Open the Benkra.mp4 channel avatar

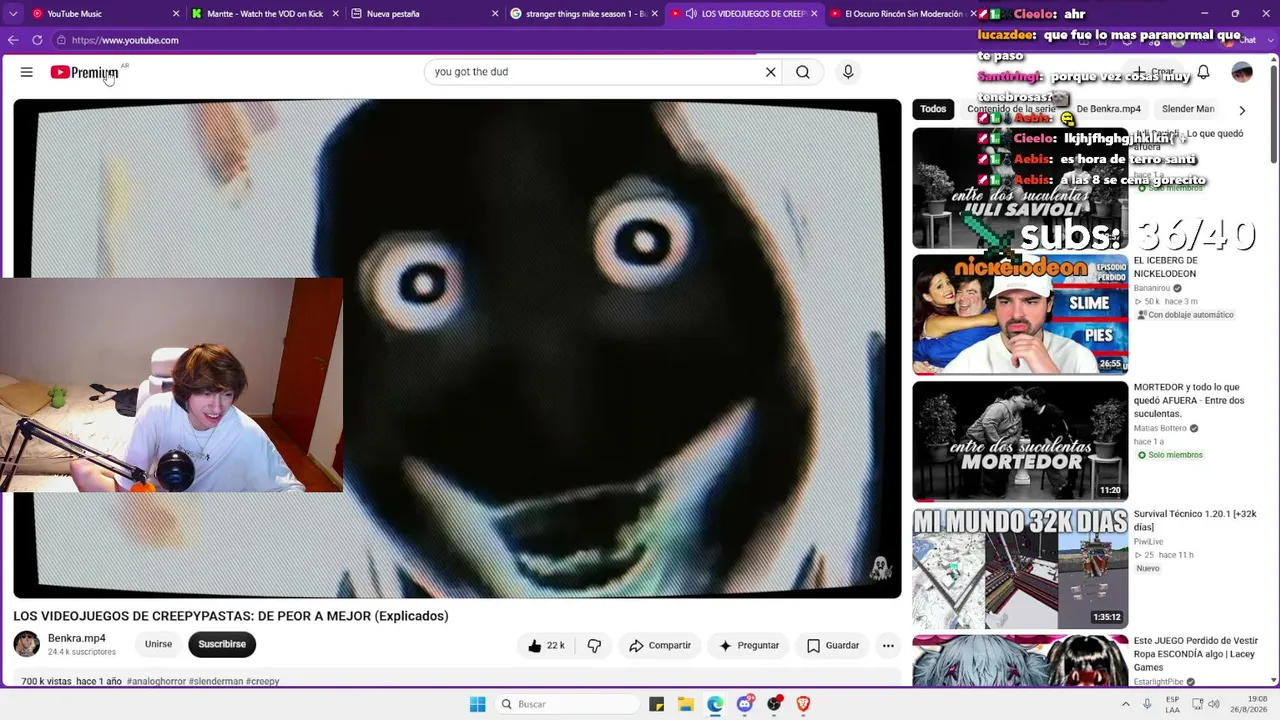click(27, 644)
